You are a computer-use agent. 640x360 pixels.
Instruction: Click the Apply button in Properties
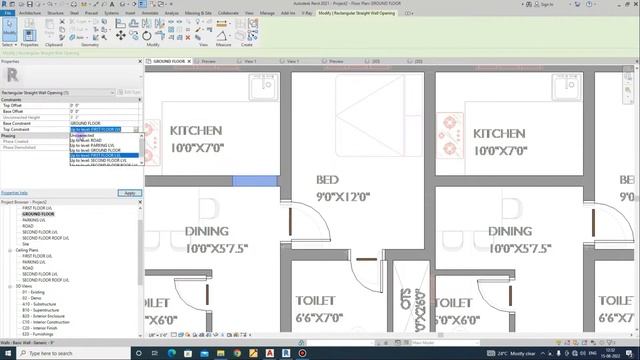click(x=130, y=193)
